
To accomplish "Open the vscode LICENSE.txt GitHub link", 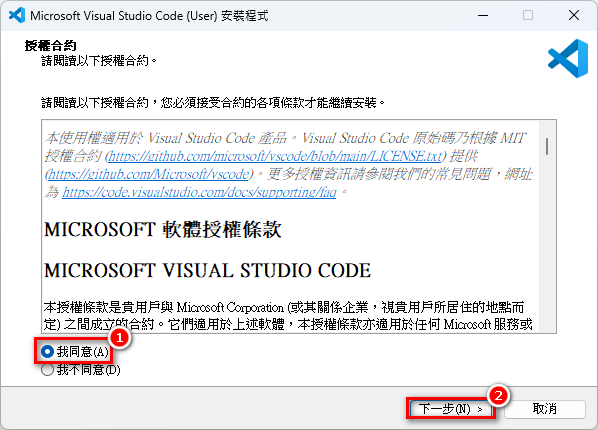I will [x=275, y=156].
